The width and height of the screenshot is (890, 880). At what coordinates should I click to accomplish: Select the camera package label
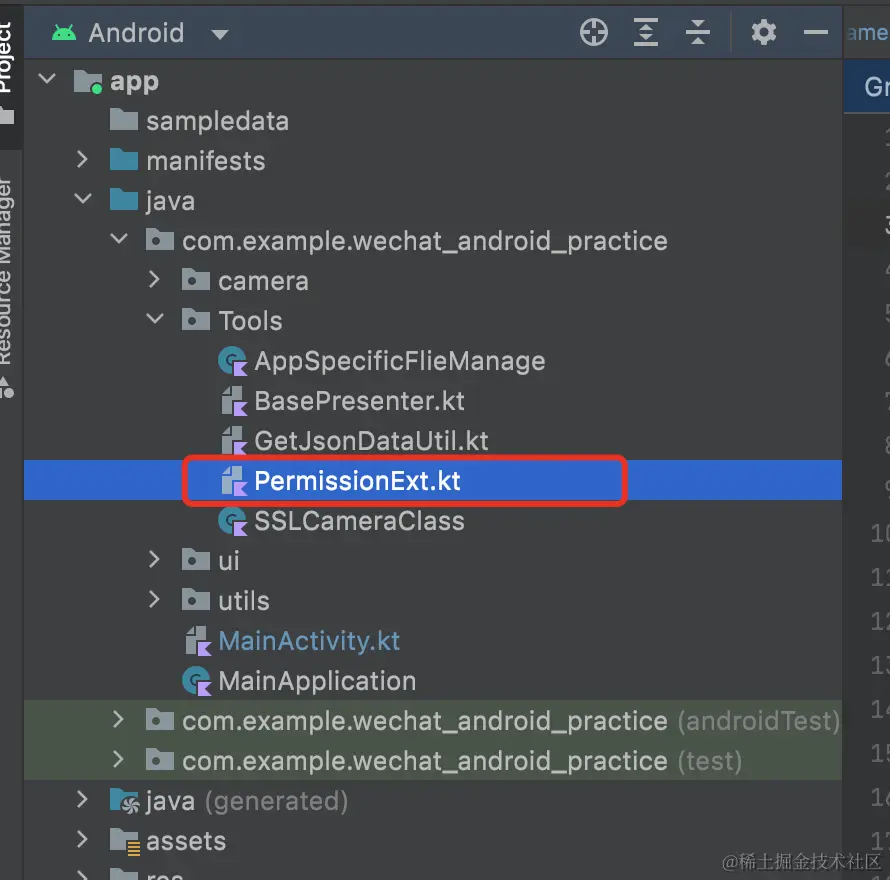pos(263,281)
